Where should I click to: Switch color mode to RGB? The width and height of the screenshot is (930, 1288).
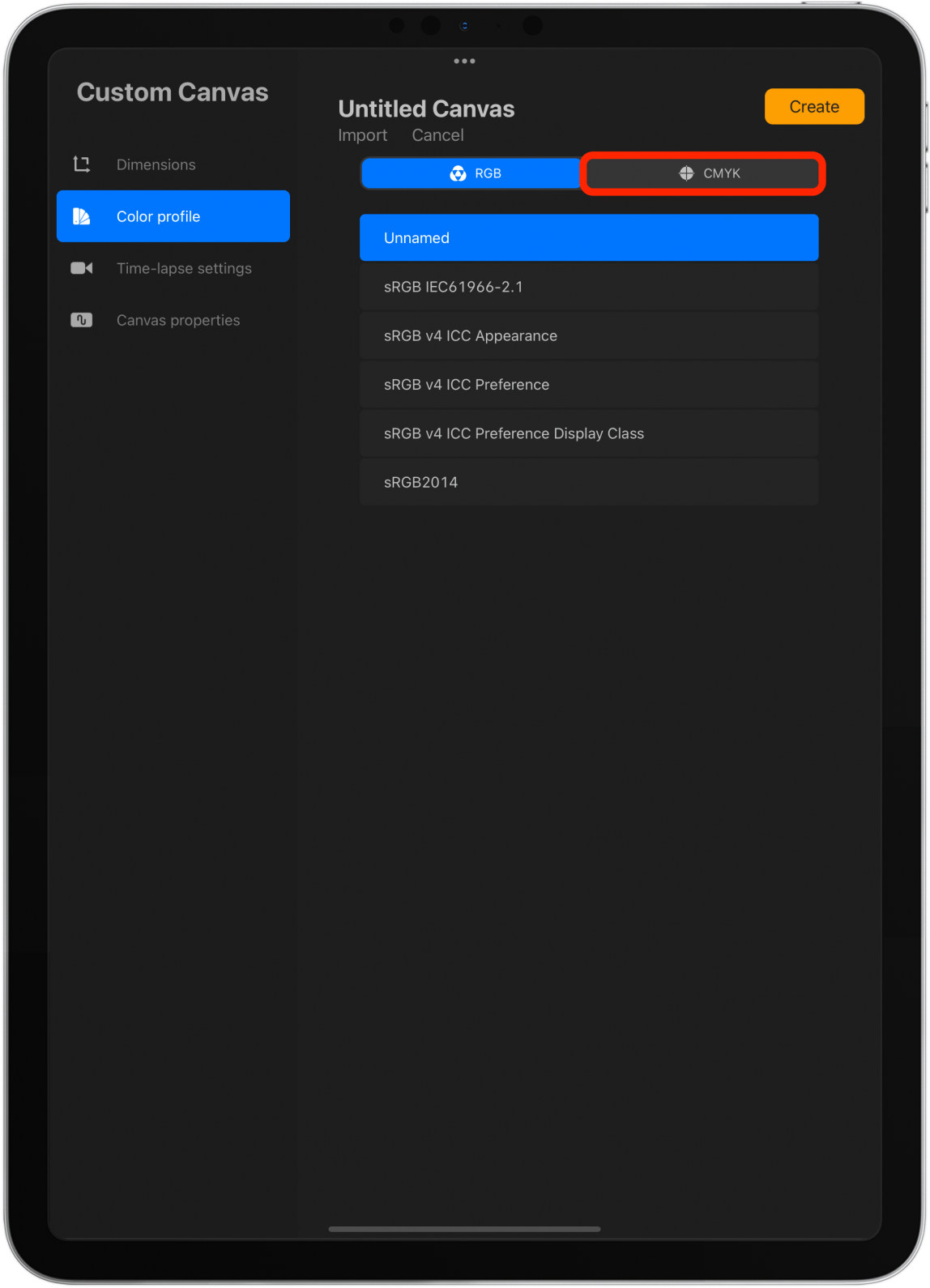472,173
